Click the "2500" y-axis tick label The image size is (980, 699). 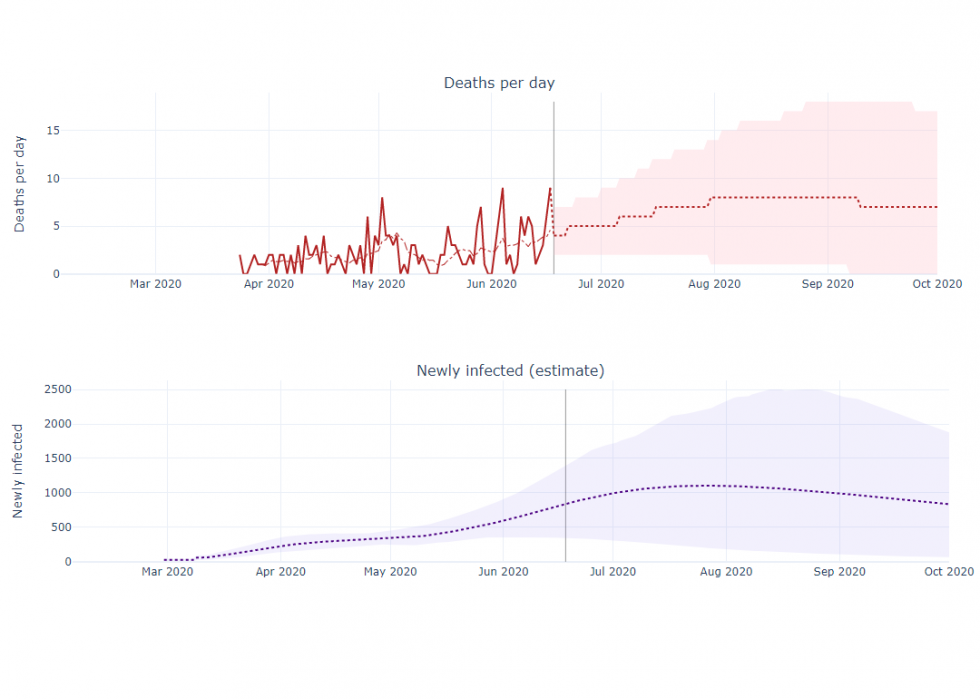[x=55, y=389]
